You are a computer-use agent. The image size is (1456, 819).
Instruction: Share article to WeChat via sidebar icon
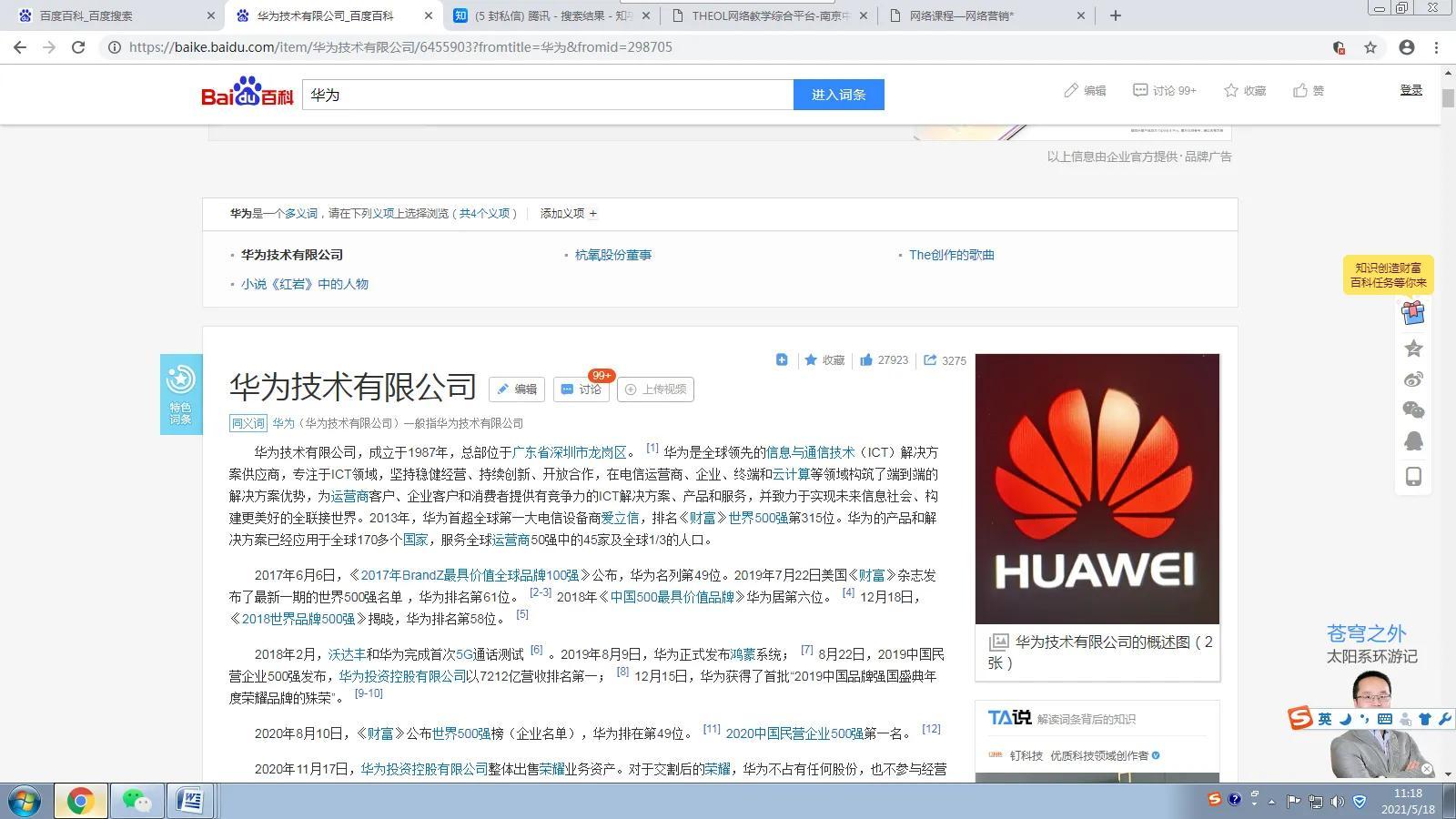point(1413,410)
